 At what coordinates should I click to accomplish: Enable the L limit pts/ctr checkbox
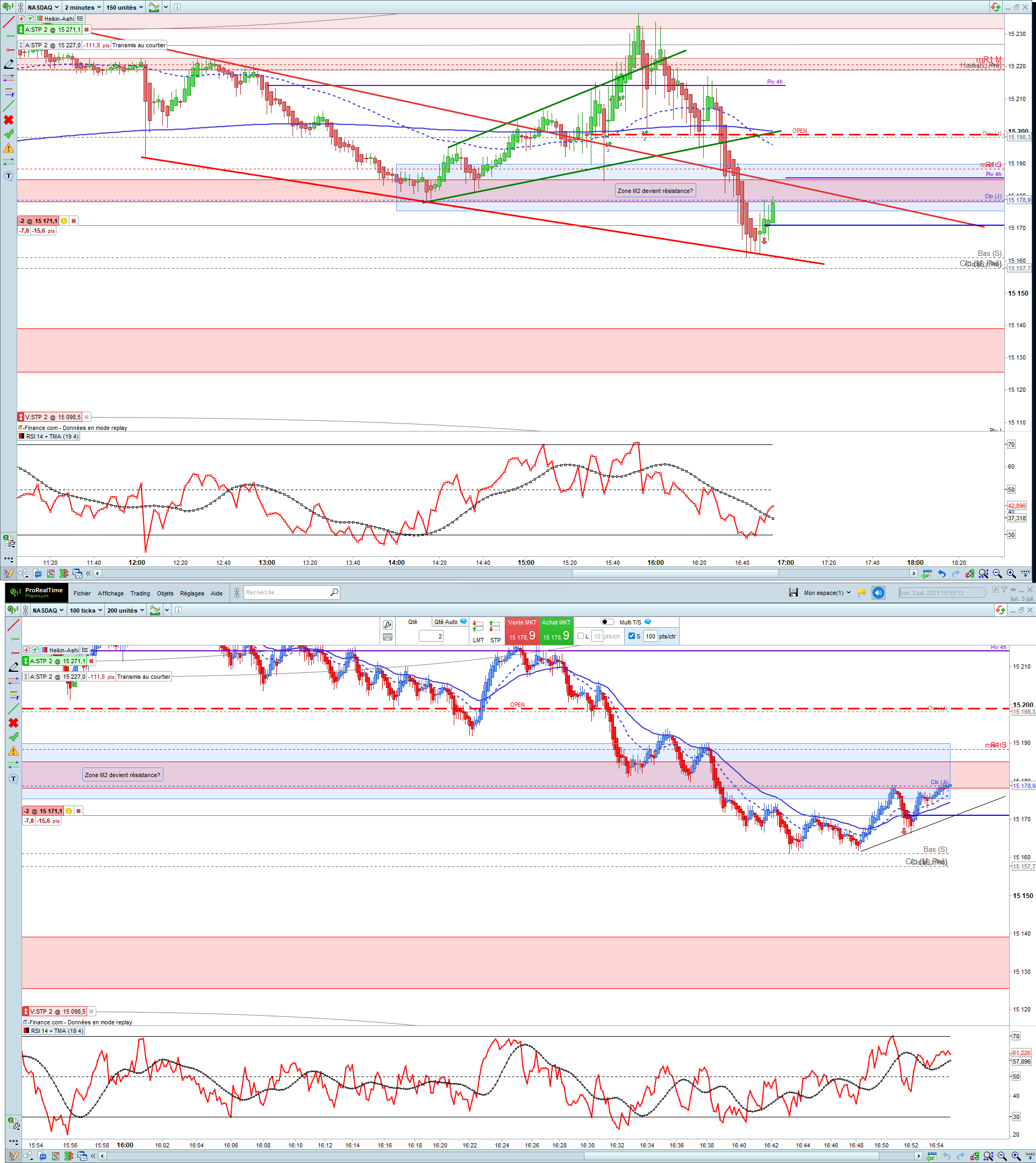coord(581,636)
